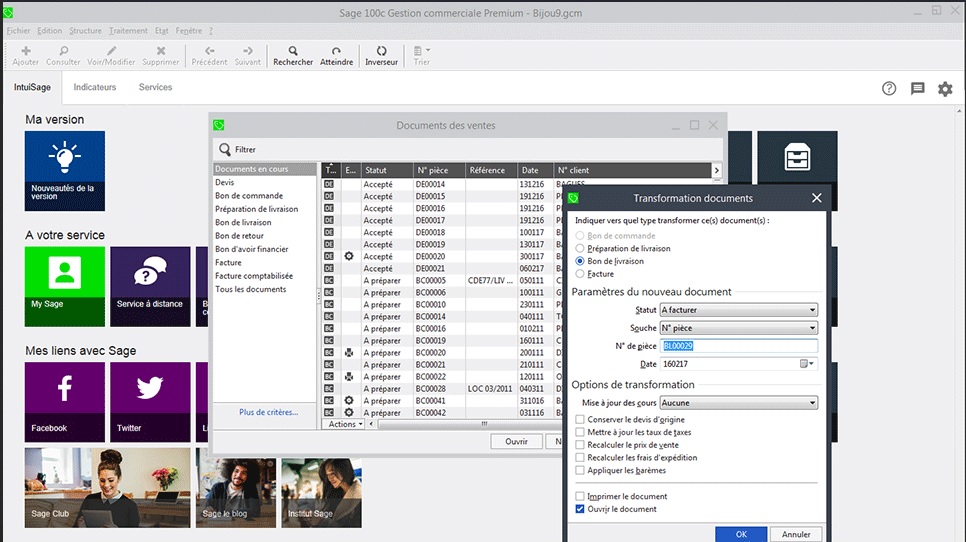Select Préparation de livraison radio option
The width and height of the screenshot is (966, 542).
tap(580, 248)
